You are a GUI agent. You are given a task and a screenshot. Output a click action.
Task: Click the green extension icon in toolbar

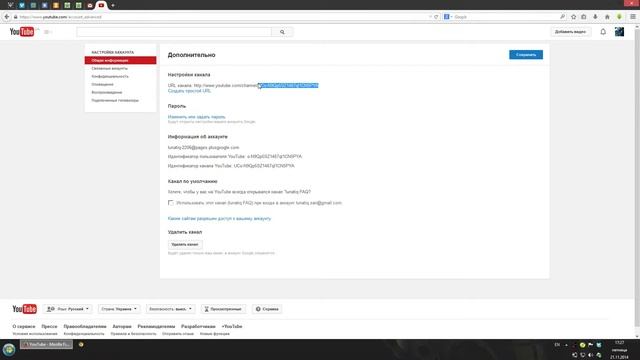(619, 17)
